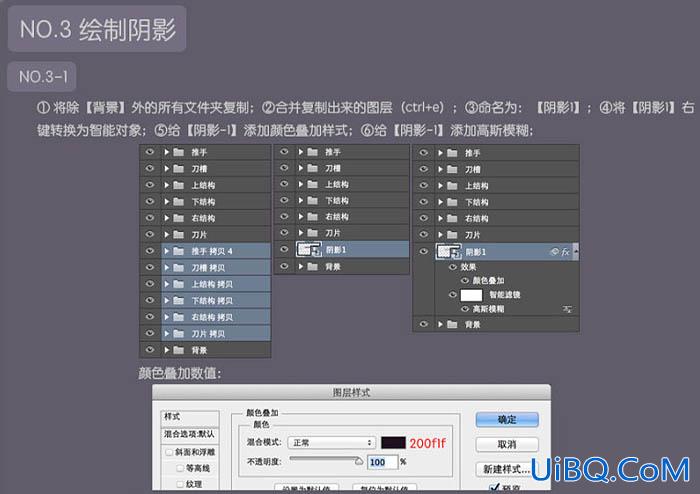
Task: Click folder icon of 上结构 in right panel
Action: [452, 186]
